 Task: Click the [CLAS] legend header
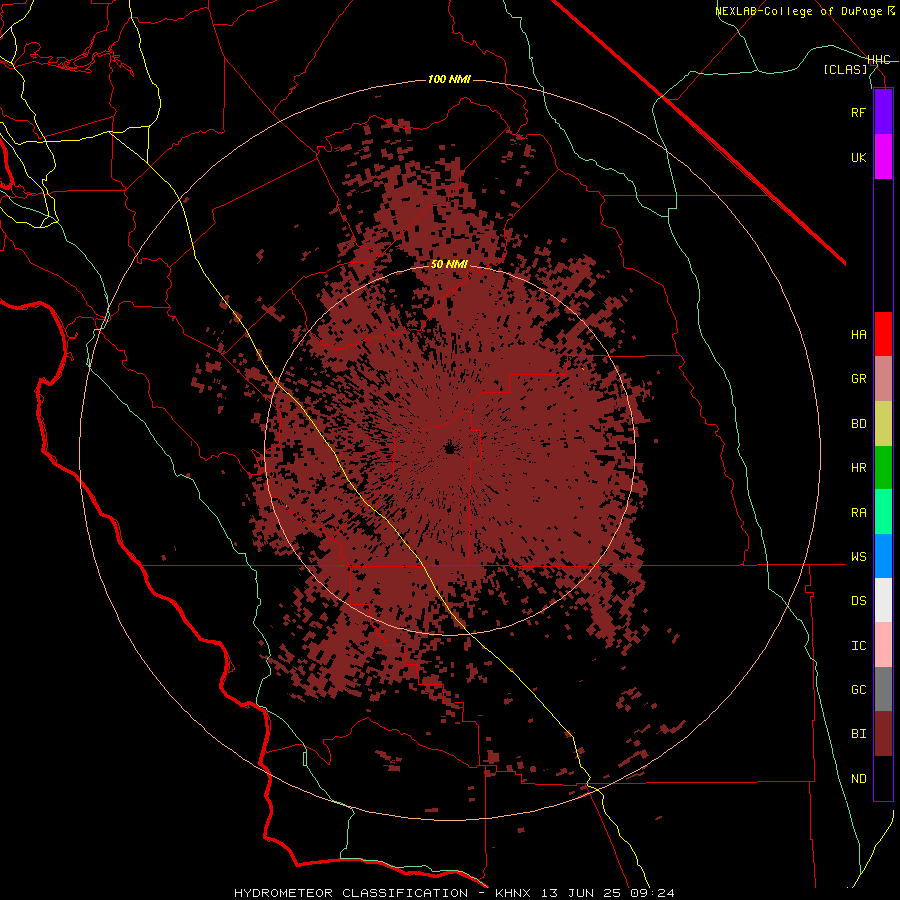coord(845,69)
